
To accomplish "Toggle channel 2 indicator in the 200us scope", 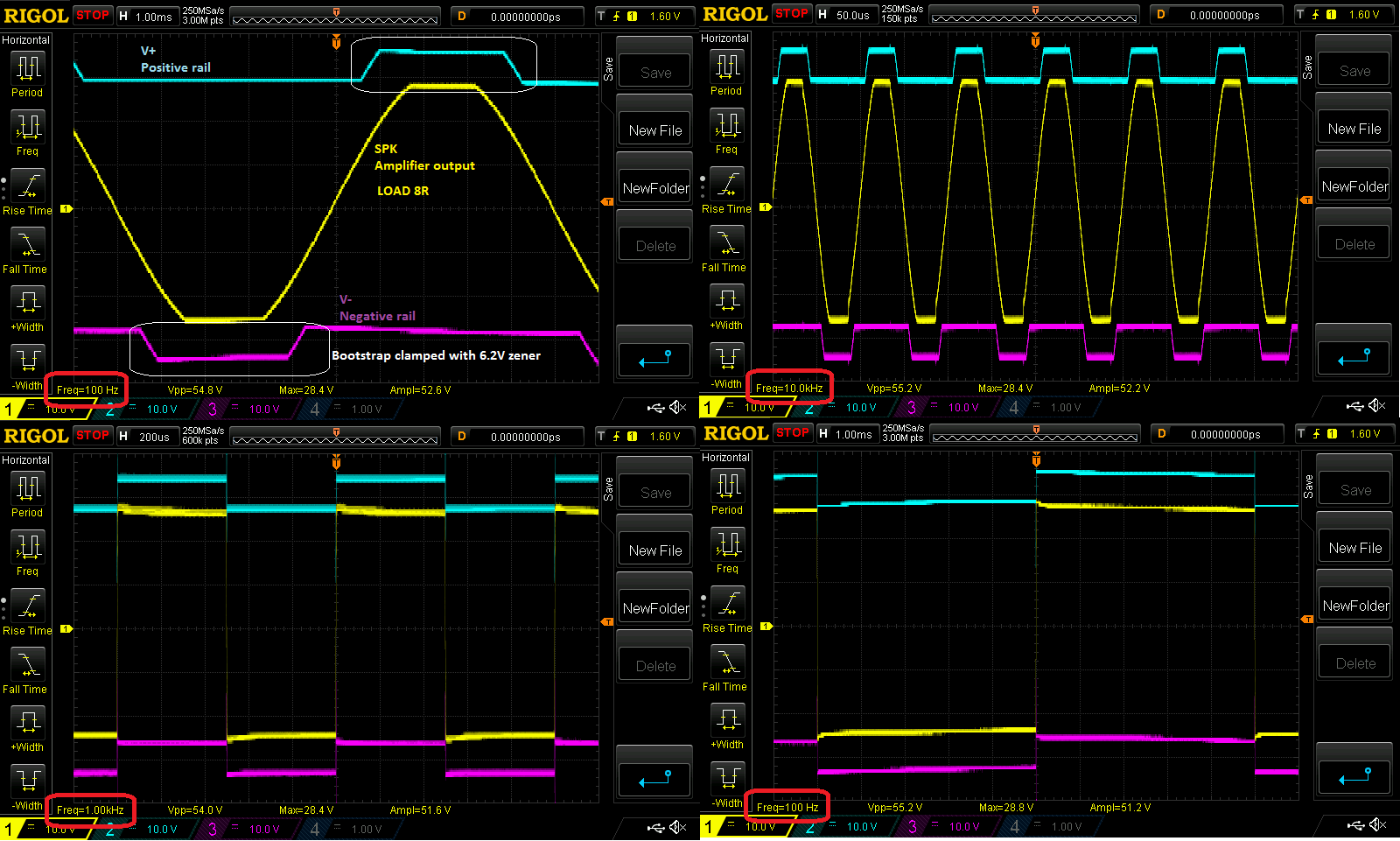I will coord(111,830).
